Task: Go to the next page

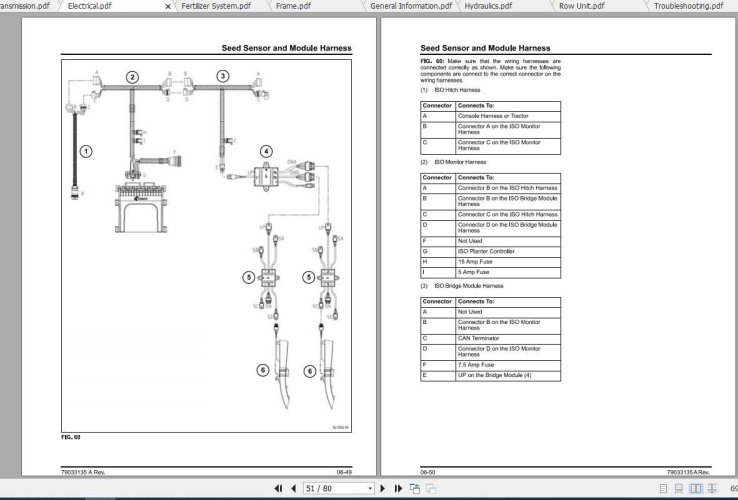Action: pos(382,489)
